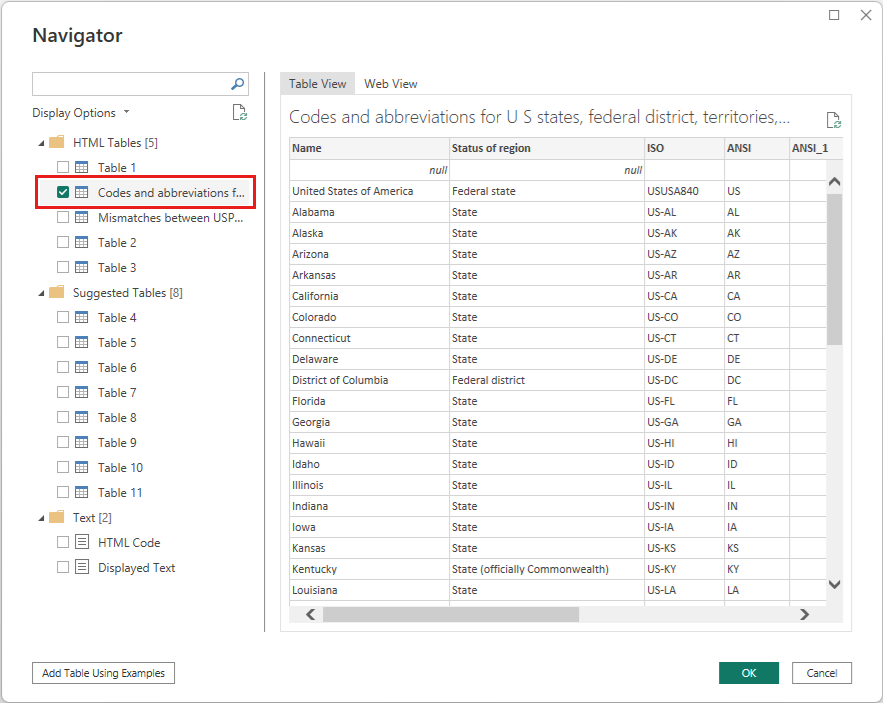883x703 pixels.
Task: Click table icon next to Table 8
Action: click(82, 417)
